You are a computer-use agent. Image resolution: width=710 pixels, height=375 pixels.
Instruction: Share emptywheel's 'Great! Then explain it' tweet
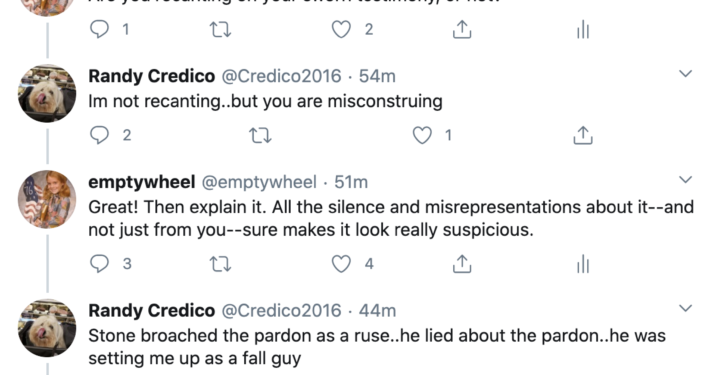pos(462,264)
